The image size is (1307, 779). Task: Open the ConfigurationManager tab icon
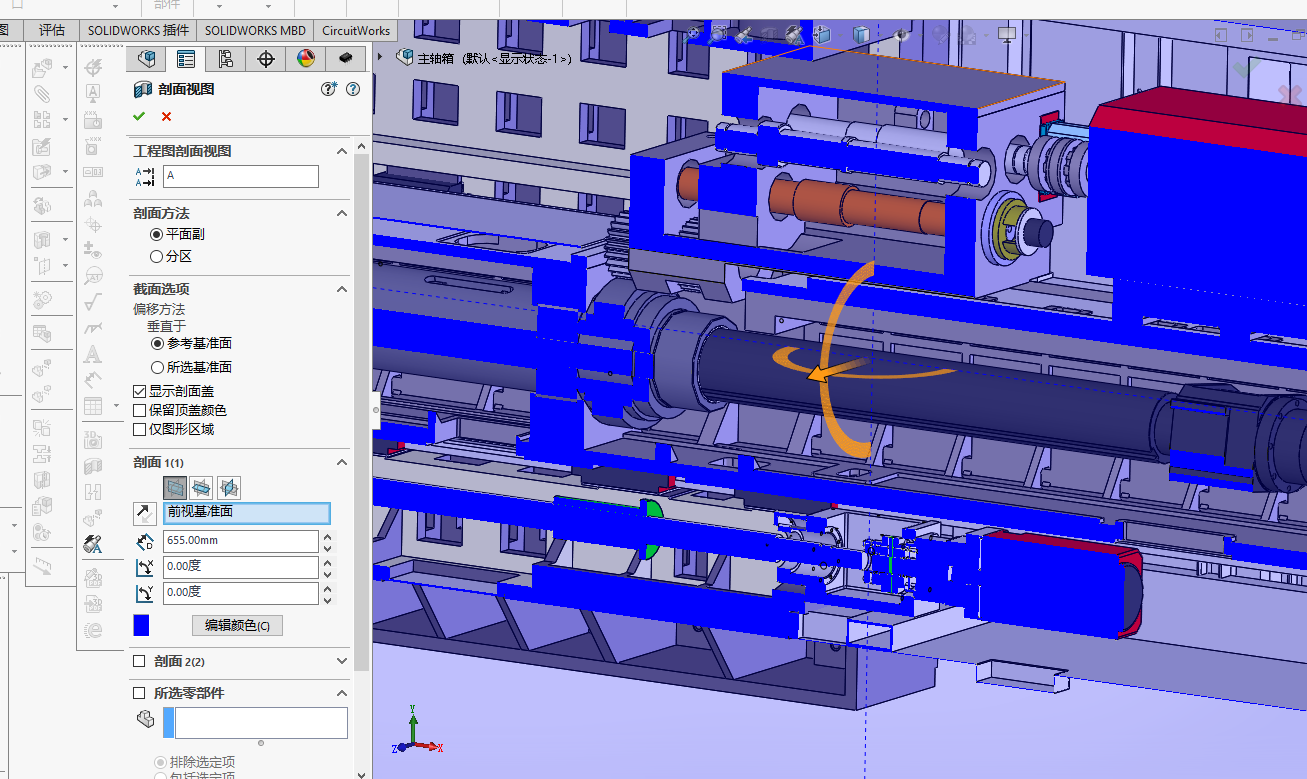226,59
